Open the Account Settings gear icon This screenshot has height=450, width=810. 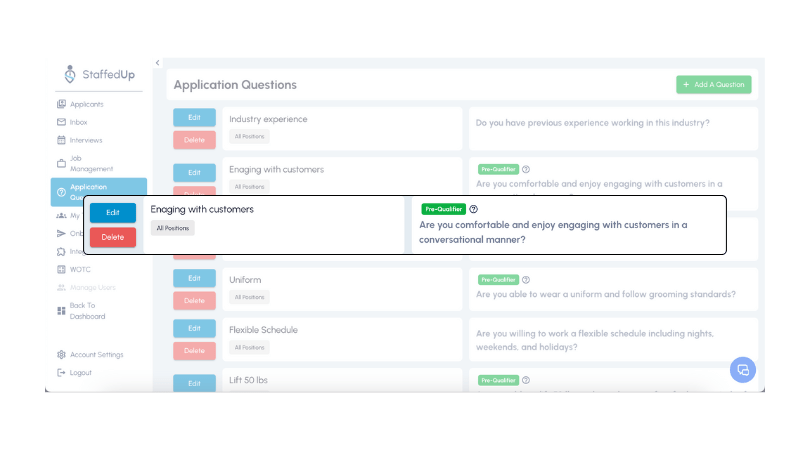point(62,354)
